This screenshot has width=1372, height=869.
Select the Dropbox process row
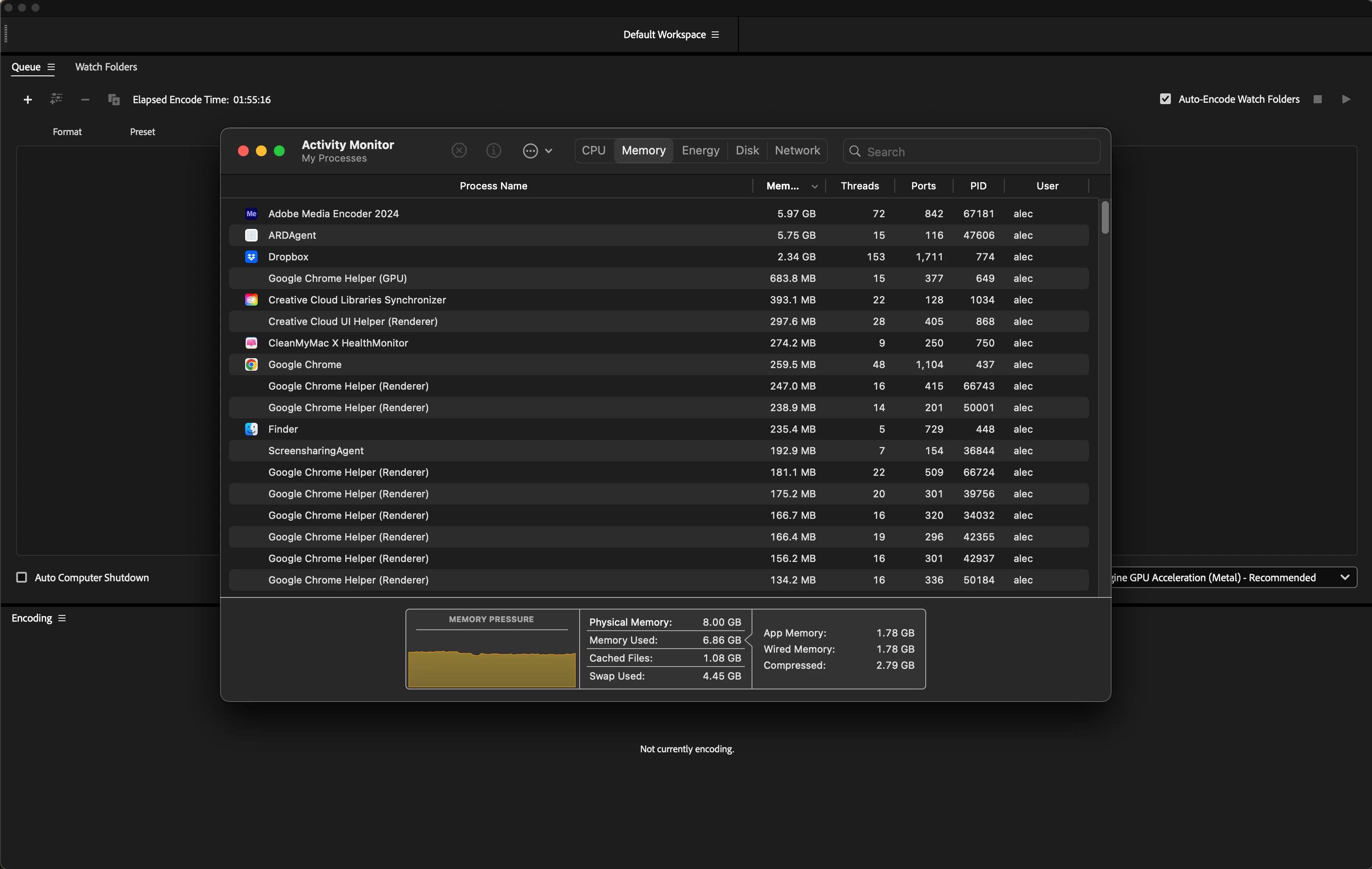(288, 257)
